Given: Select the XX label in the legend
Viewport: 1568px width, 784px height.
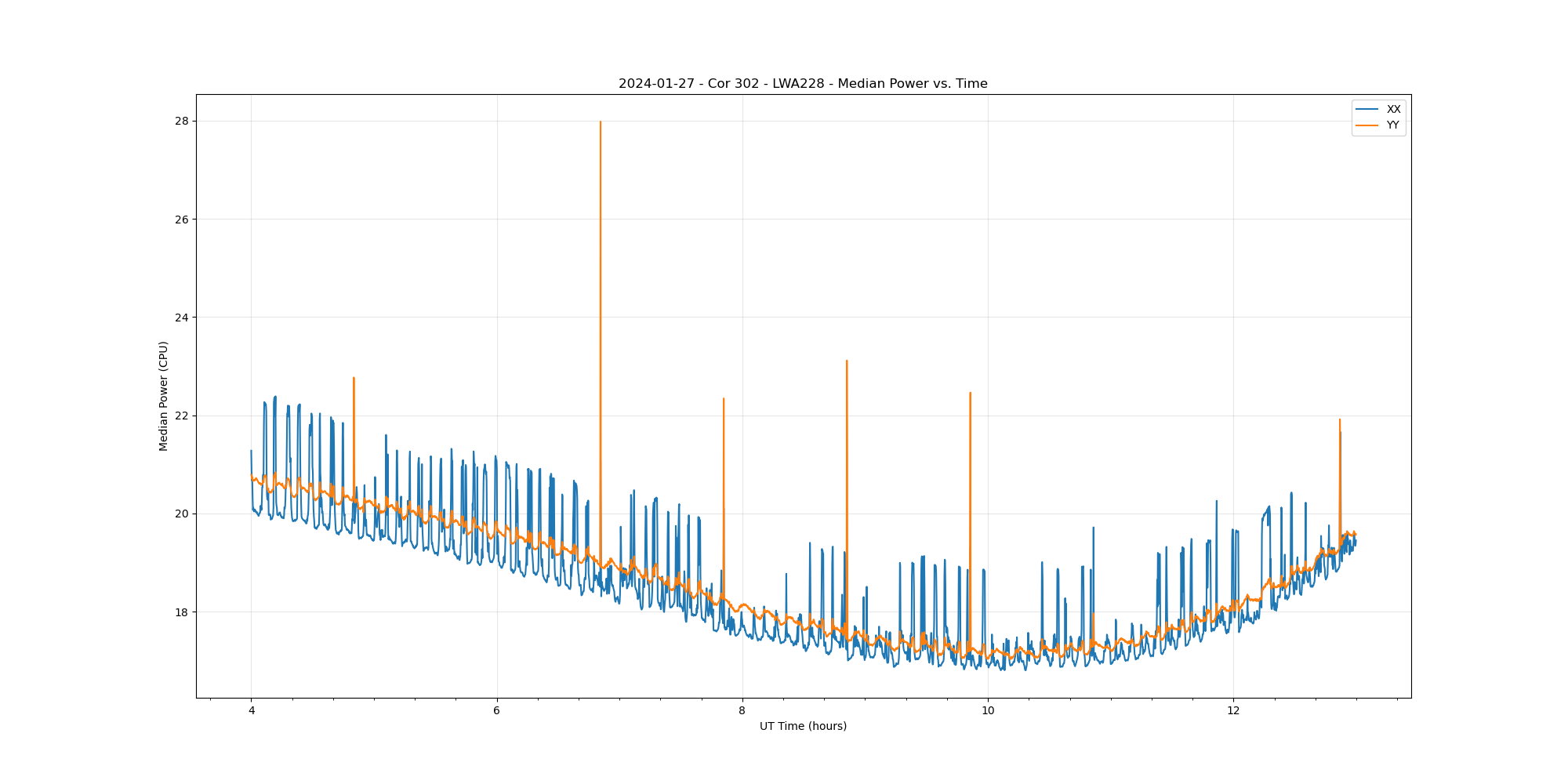Looking at the screenshot, I should pos(1393,110).
